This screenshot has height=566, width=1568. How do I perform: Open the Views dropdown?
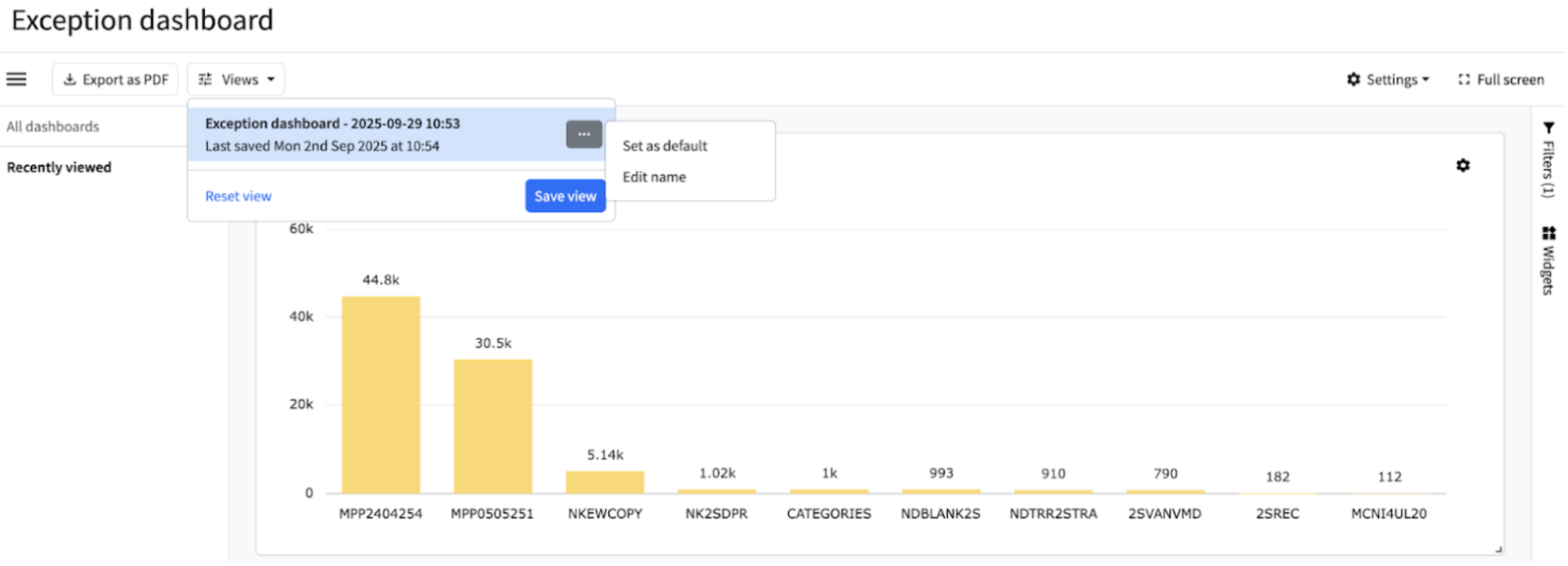coord(236,79)
